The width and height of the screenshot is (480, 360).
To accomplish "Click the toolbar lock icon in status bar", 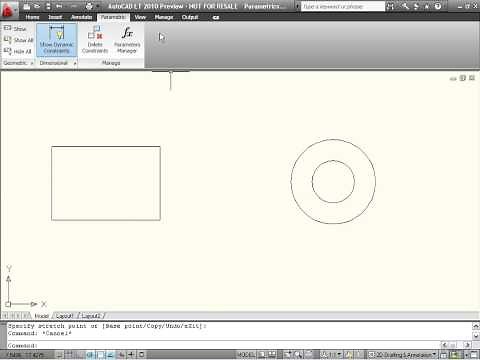I will tap(444, 354).
